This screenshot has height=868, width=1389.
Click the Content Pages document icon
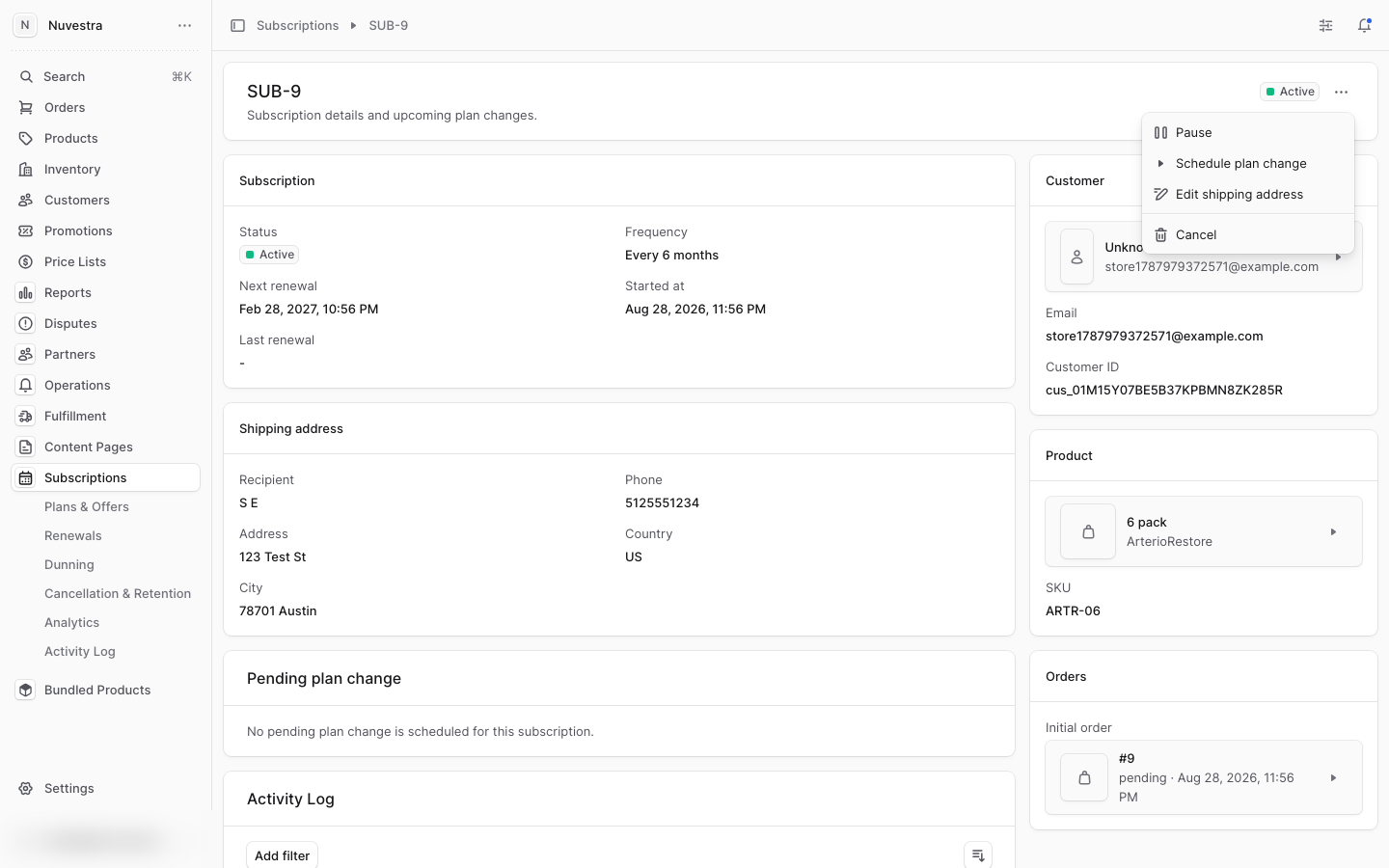[x=26, y=447]
